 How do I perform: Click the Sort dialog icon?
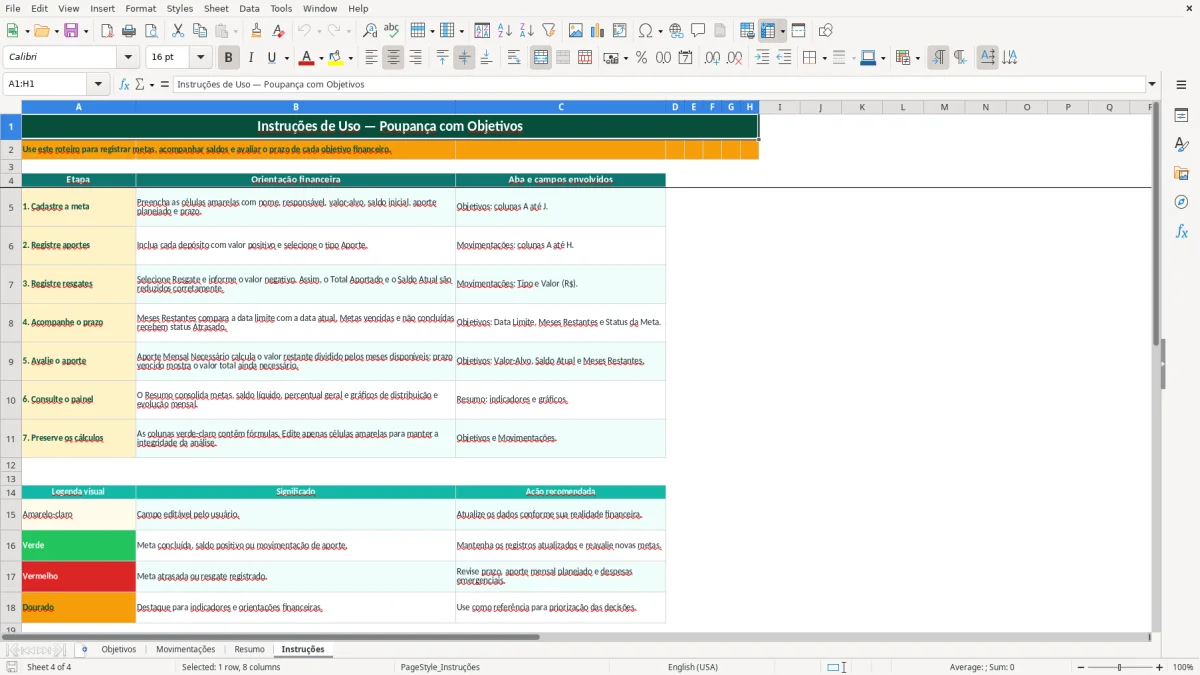pyautogui.click(x=482, y=31)
